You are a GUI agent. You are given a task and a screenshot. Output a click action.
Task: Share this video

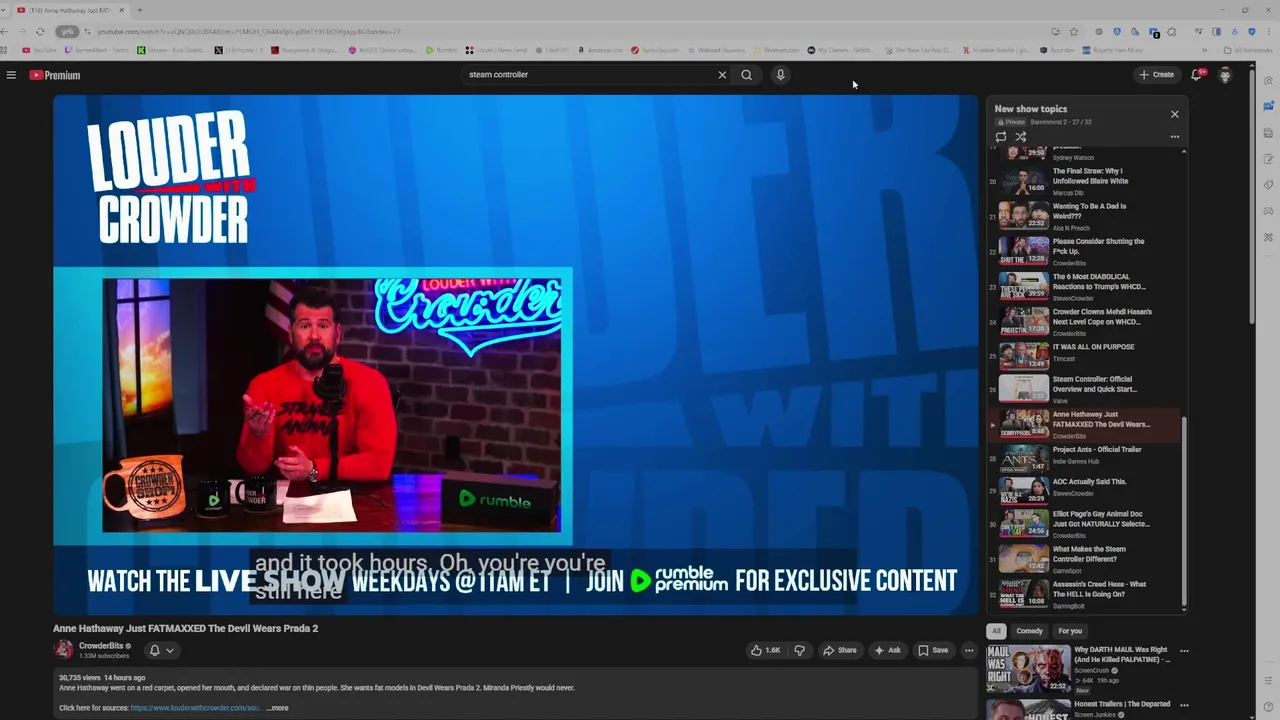point(840,650)
